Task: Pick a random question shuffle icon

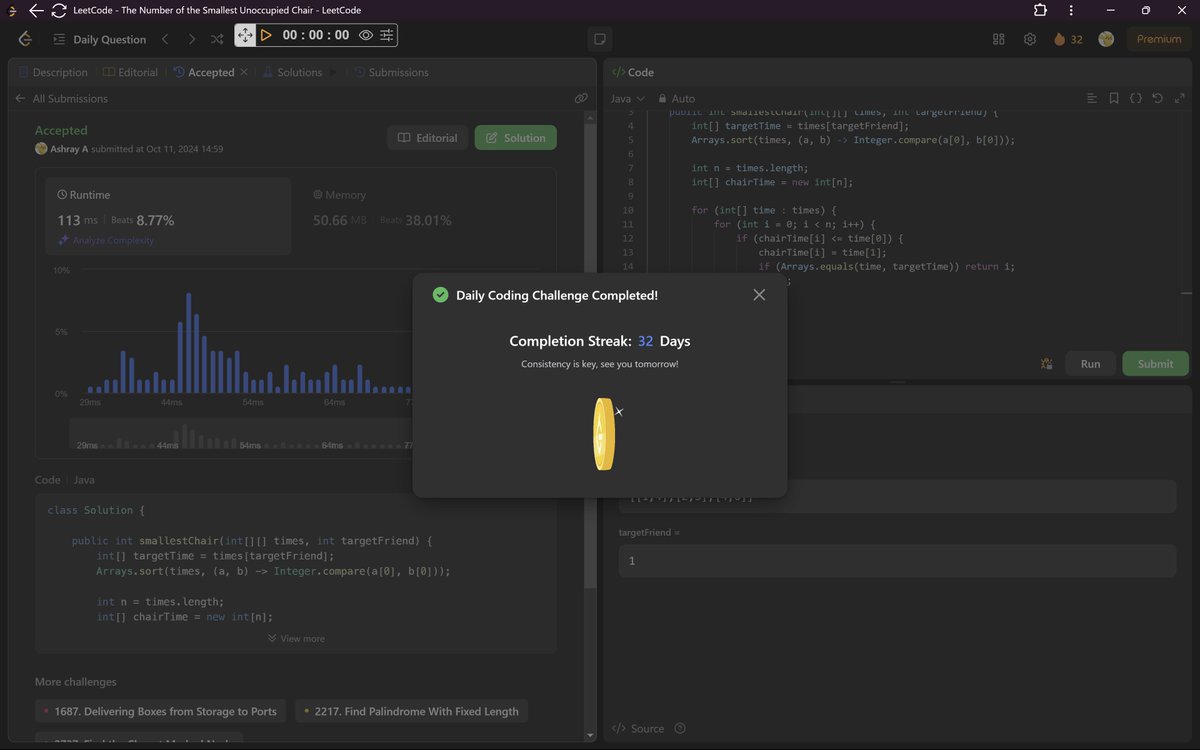Action: tap(217, 39)
